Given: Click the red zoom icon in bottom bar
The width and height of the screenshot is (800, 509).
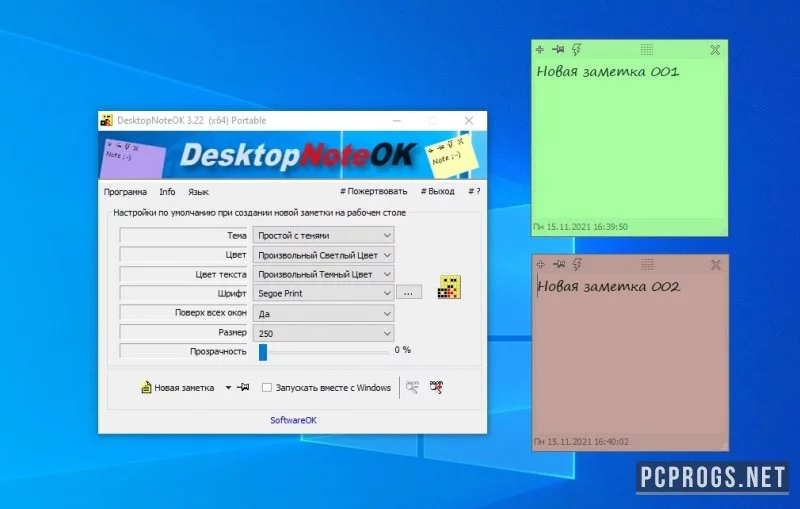Looking at the screenshot, I should tap(436, 387).
